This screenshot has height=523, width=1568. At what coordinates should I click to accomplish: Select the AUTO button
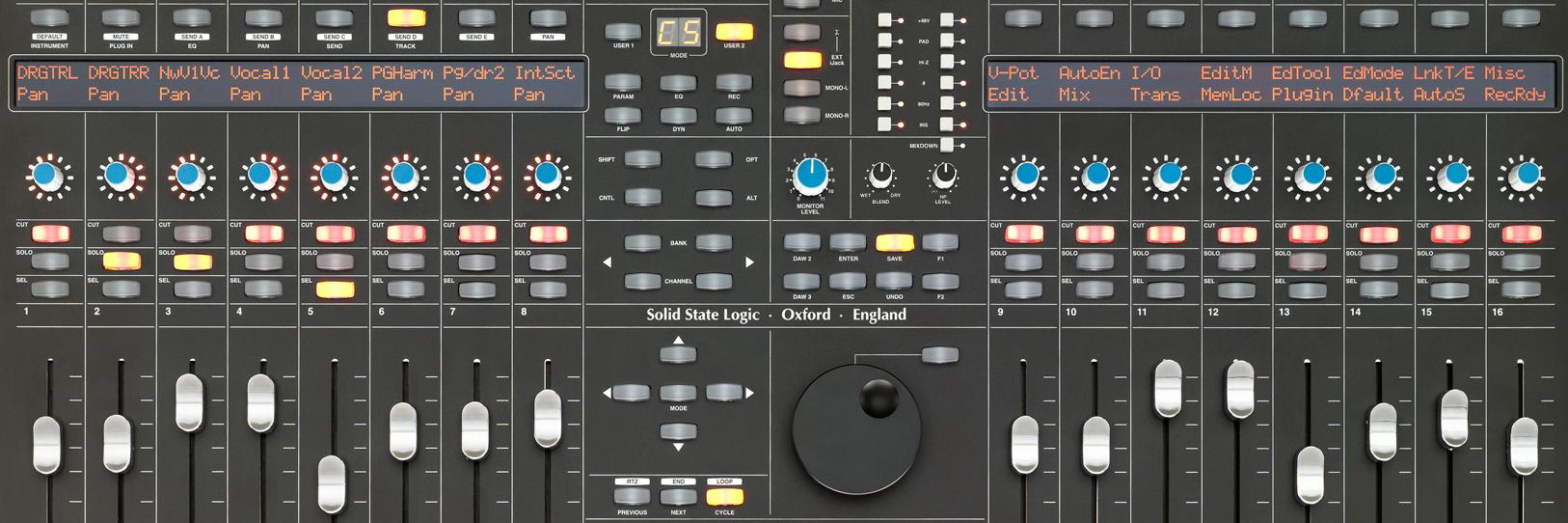coord(734,116)
